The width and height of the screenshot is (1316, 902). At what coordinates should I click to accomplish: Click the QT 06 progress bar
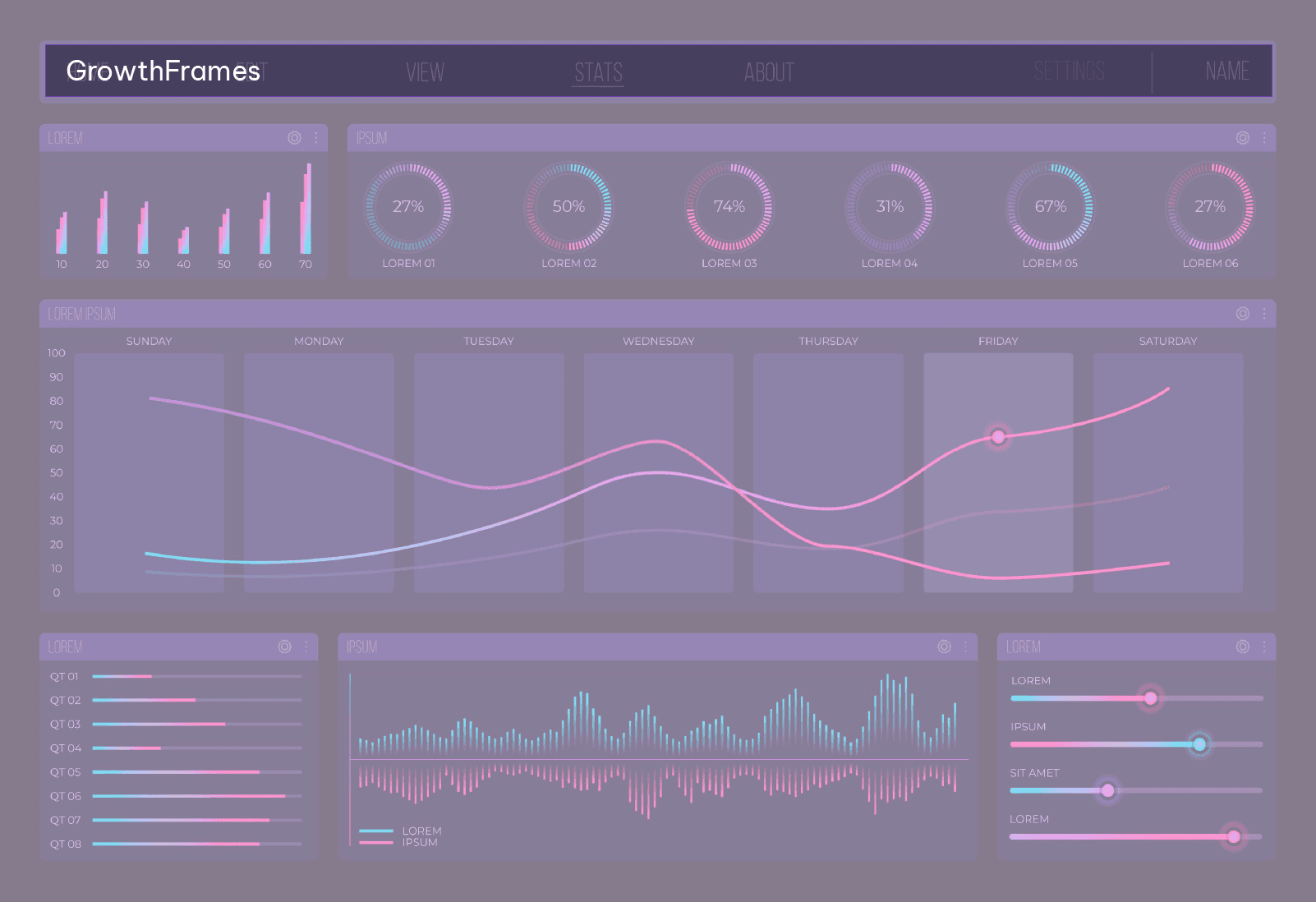[197, 796]
